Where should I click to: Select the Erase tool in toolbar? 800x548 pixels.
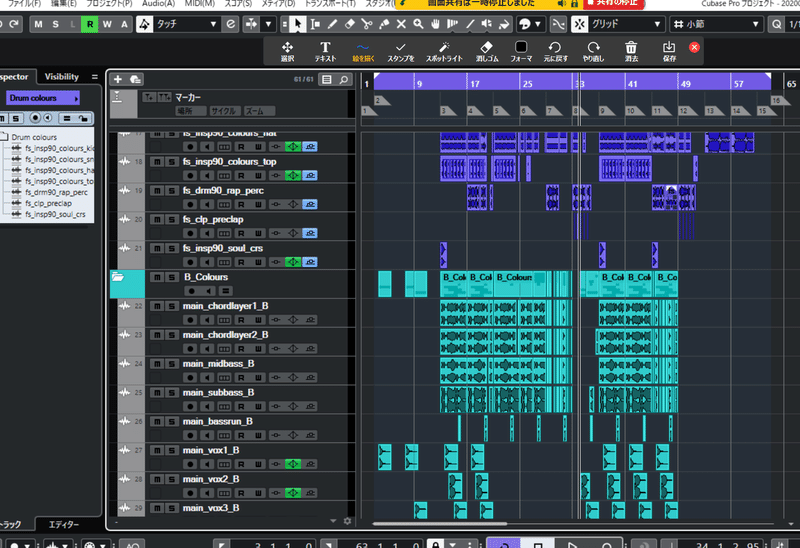349,24
